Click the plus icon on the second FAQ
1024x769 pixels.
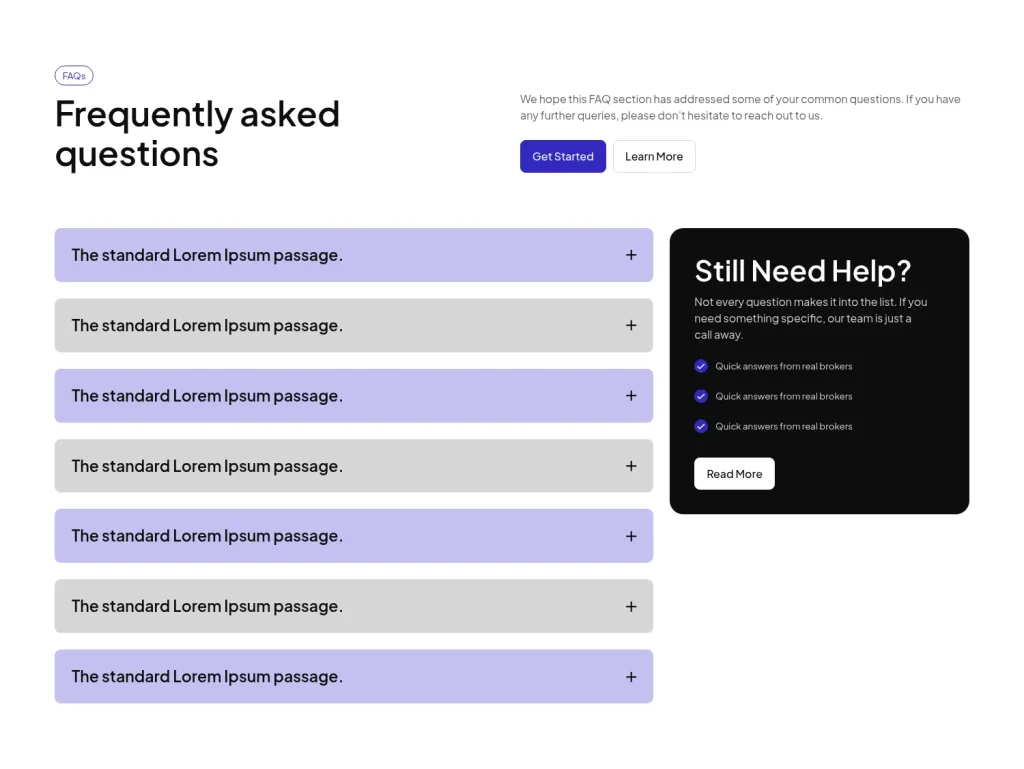(631, 325)
